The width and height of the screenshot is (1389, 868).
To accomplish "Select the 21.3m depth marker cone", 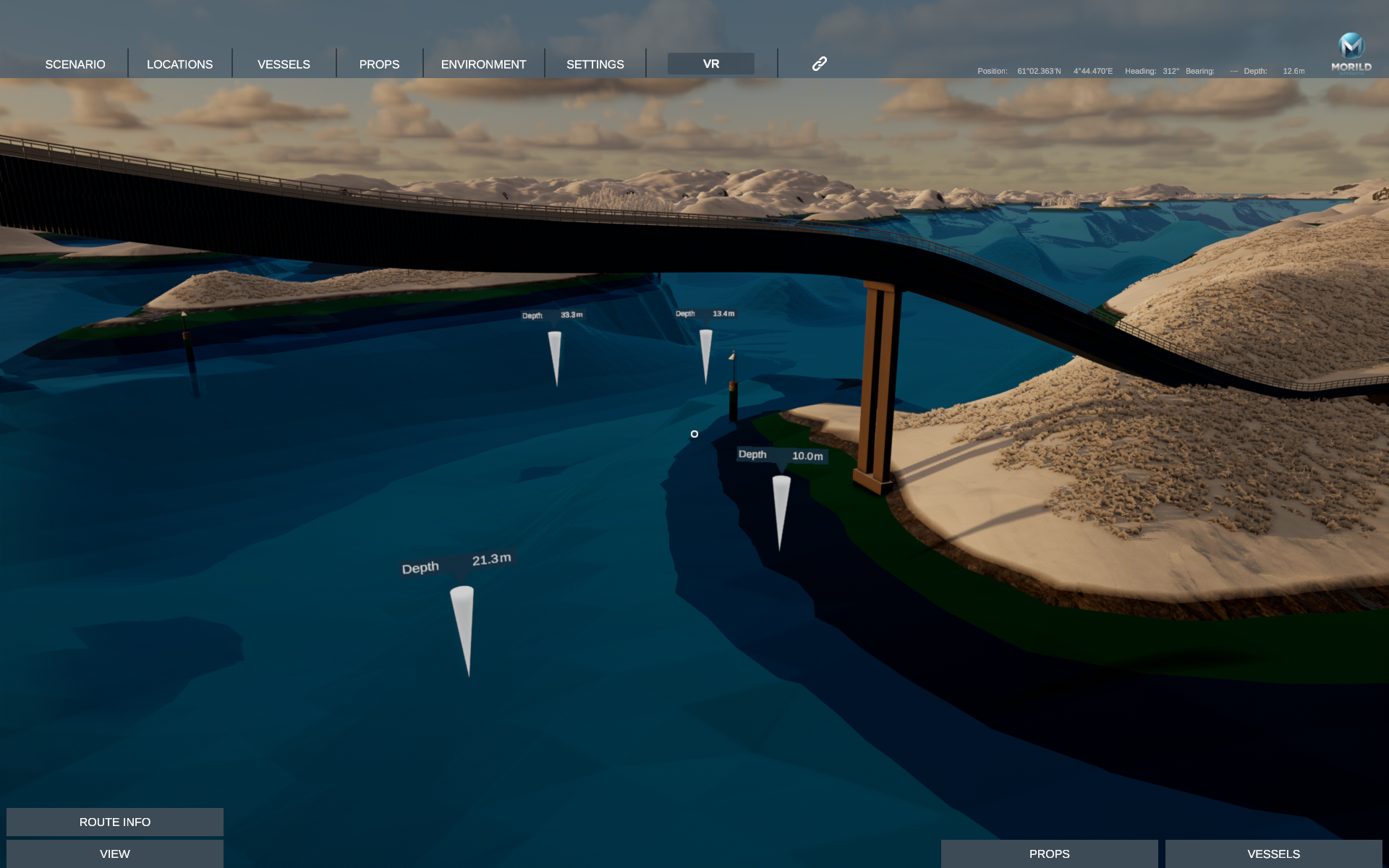I will (464, 626).
